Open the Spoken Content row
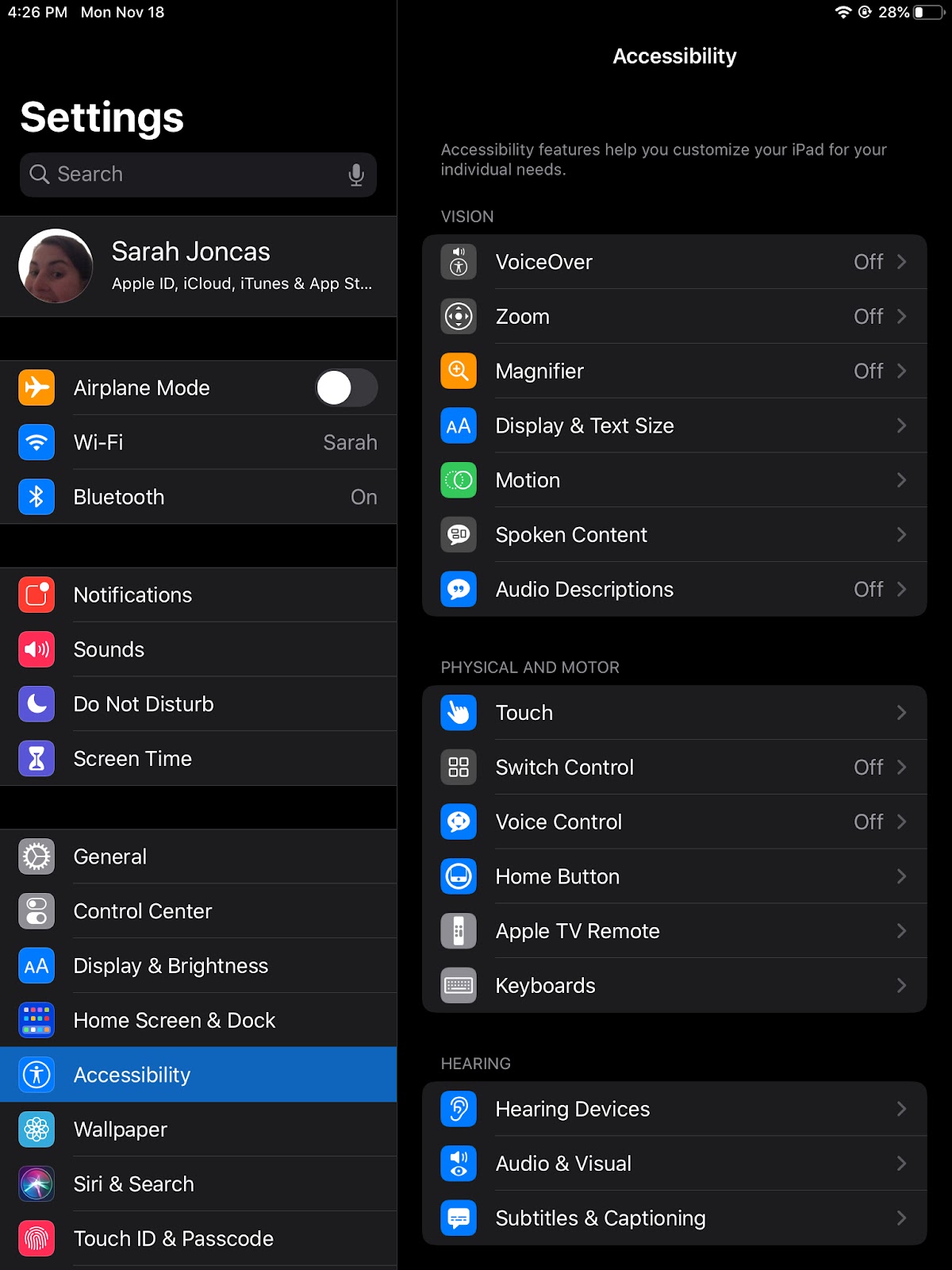952x1270 pixels. pyautogui.click(x=674, y=535)
